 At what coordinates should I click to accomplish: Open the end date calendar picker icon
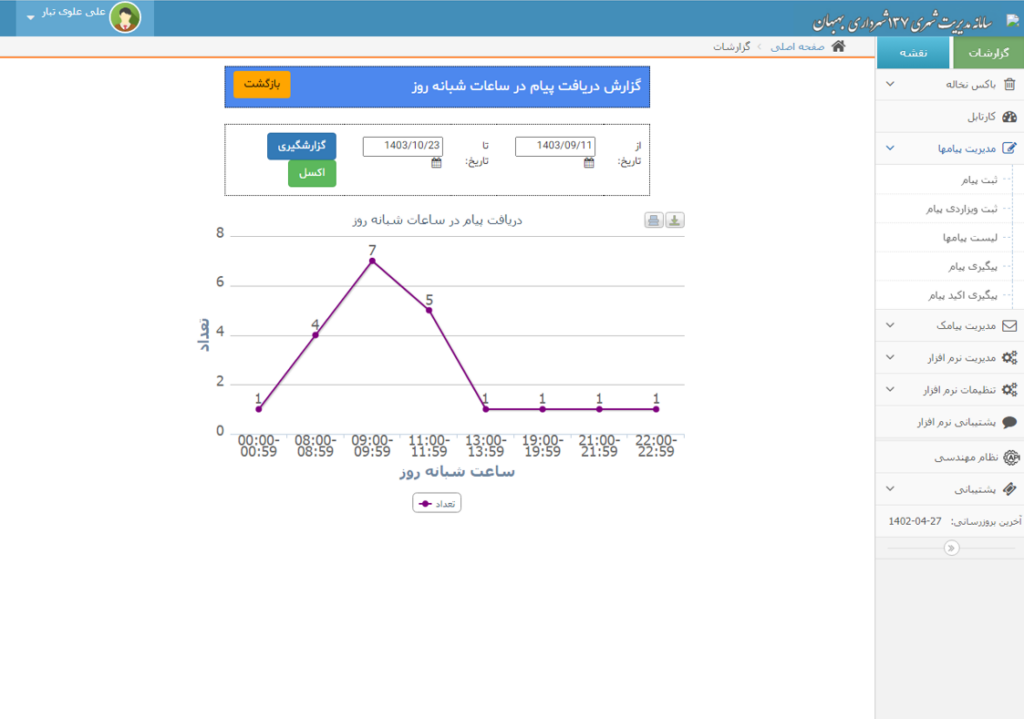tap(436, 163)
